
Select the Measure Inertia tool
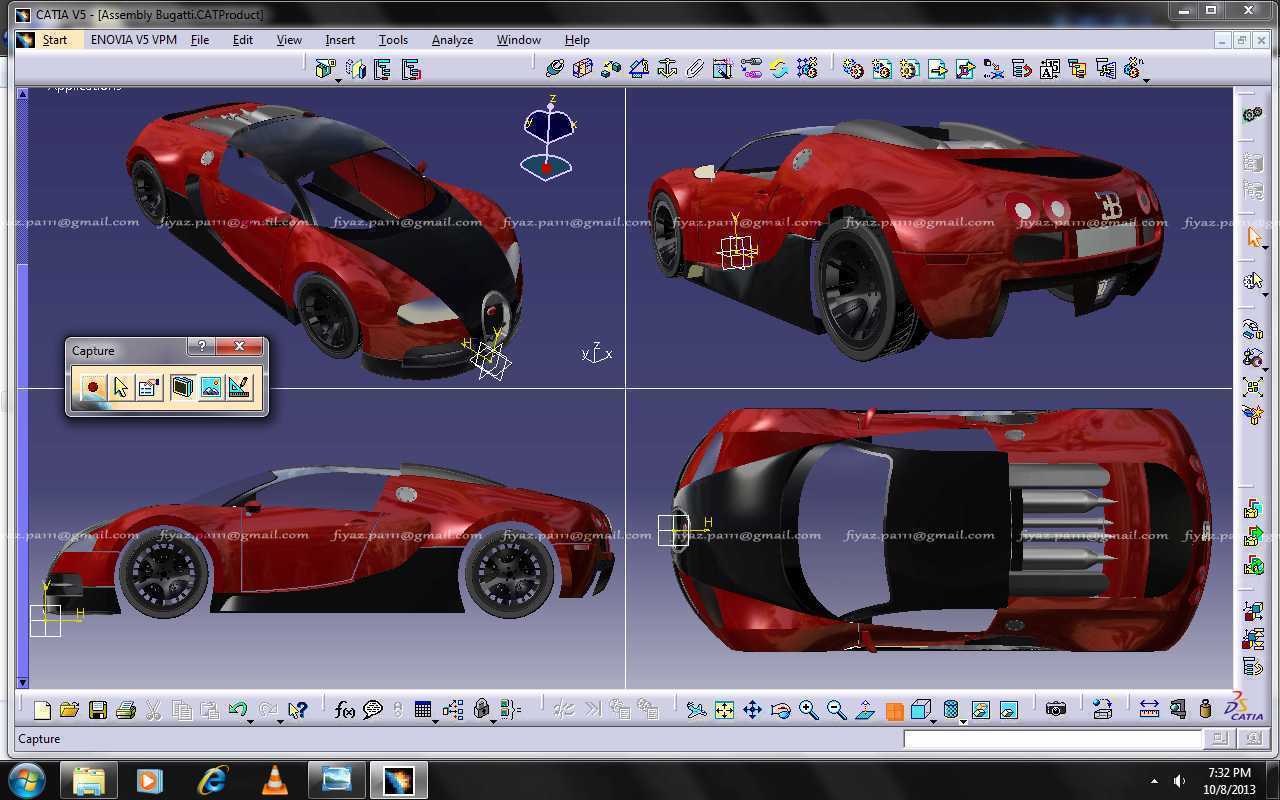pos(1205,710)
